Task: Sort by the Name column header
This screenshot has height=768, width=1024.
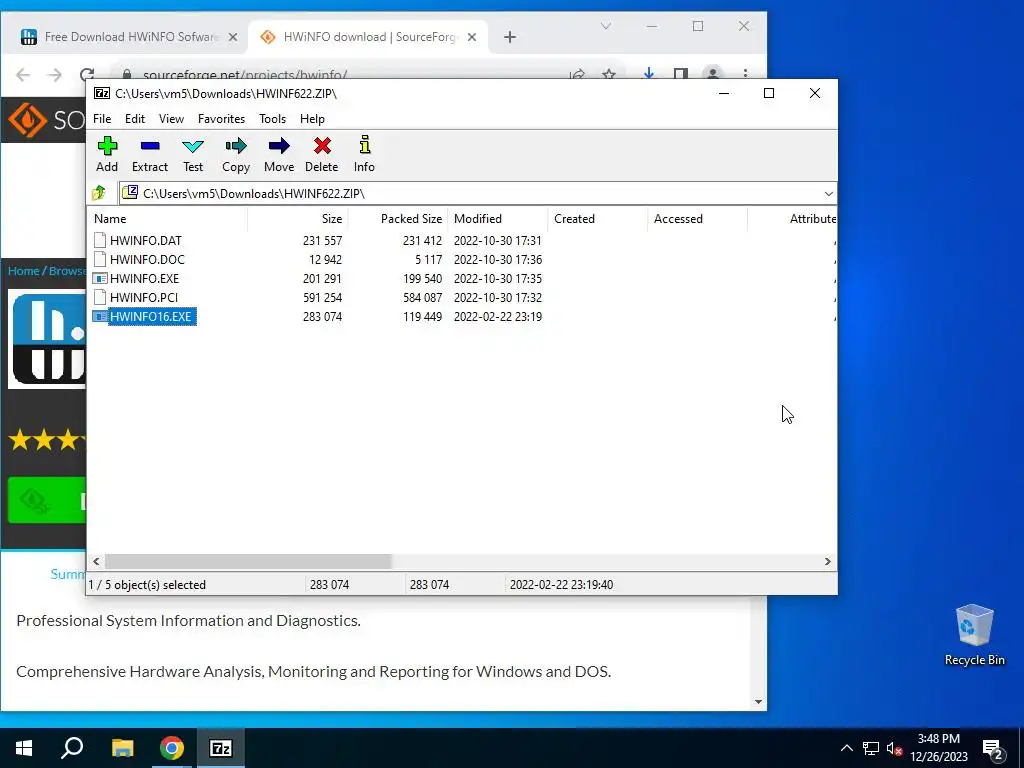Action: coord(168,219)
